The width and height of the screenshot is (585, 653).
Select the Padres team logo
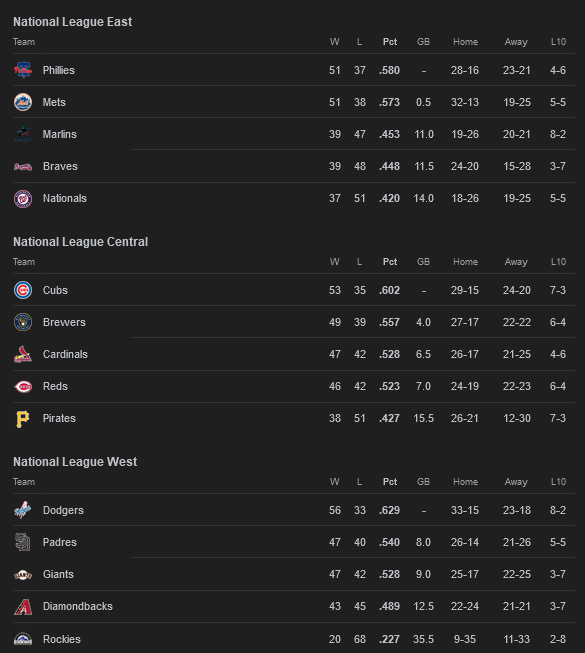point(23,542)
